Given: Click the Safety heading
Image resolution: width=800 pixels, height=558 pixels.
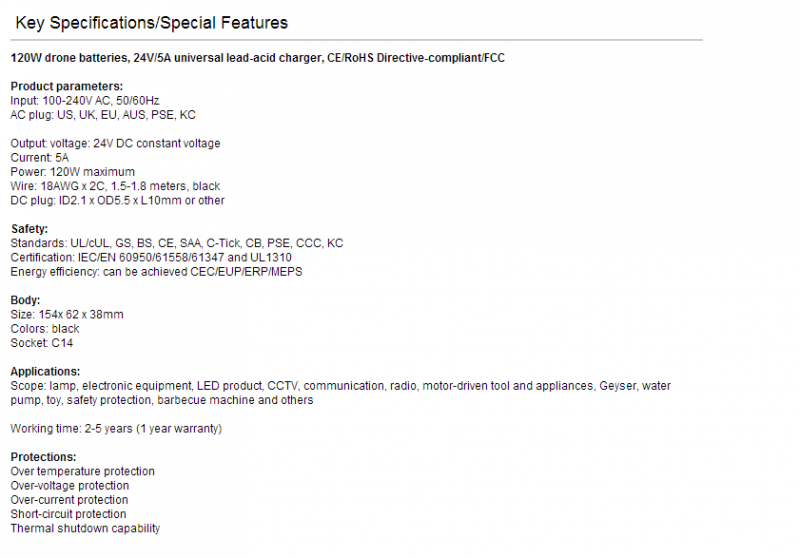Looking at the screenshot, I should click(29, 229).
